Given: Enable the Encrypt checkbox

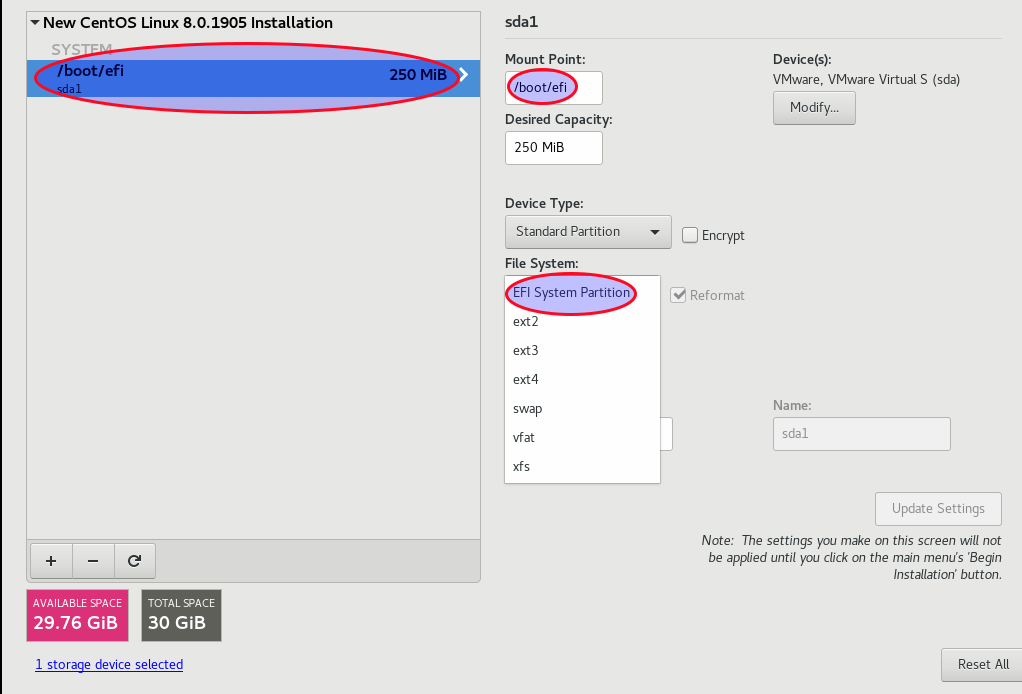Looking at the screenshot, I should (x=690, y=235).
